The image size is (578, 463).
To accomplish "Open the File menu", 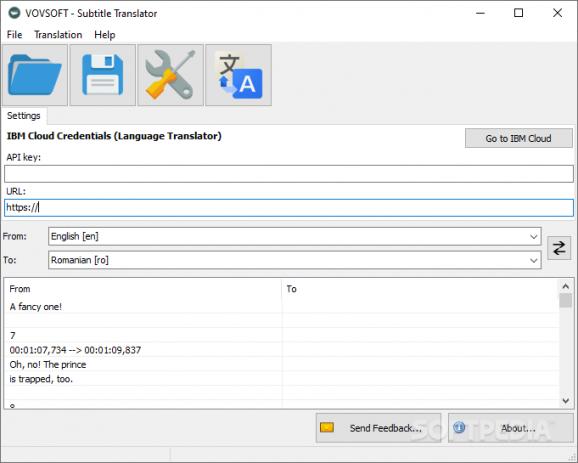I will pyautogui.click(x=14, y=35).
